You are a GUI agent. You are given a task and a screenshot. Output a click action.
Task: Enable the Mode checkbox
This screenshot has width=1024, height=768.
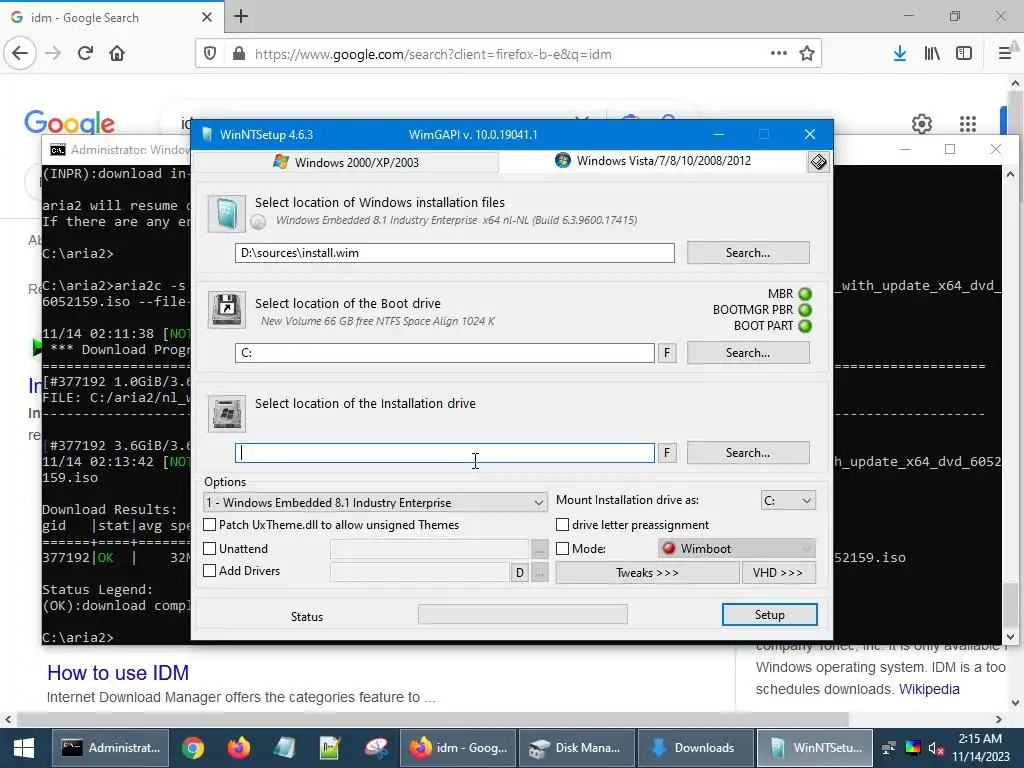562,549
